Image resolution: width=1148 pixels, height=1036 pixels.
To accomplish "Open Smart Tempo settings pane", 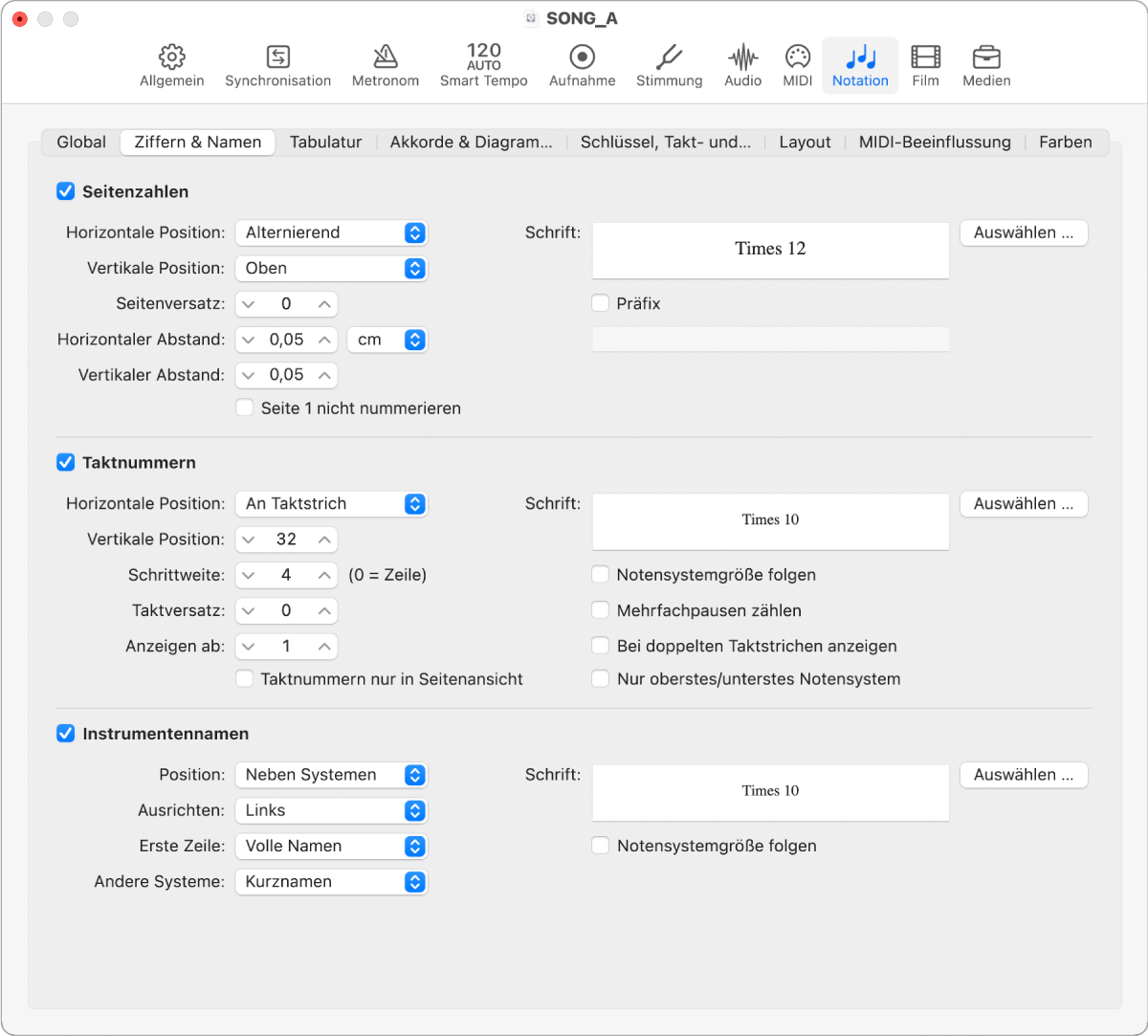I will (484, 66).
